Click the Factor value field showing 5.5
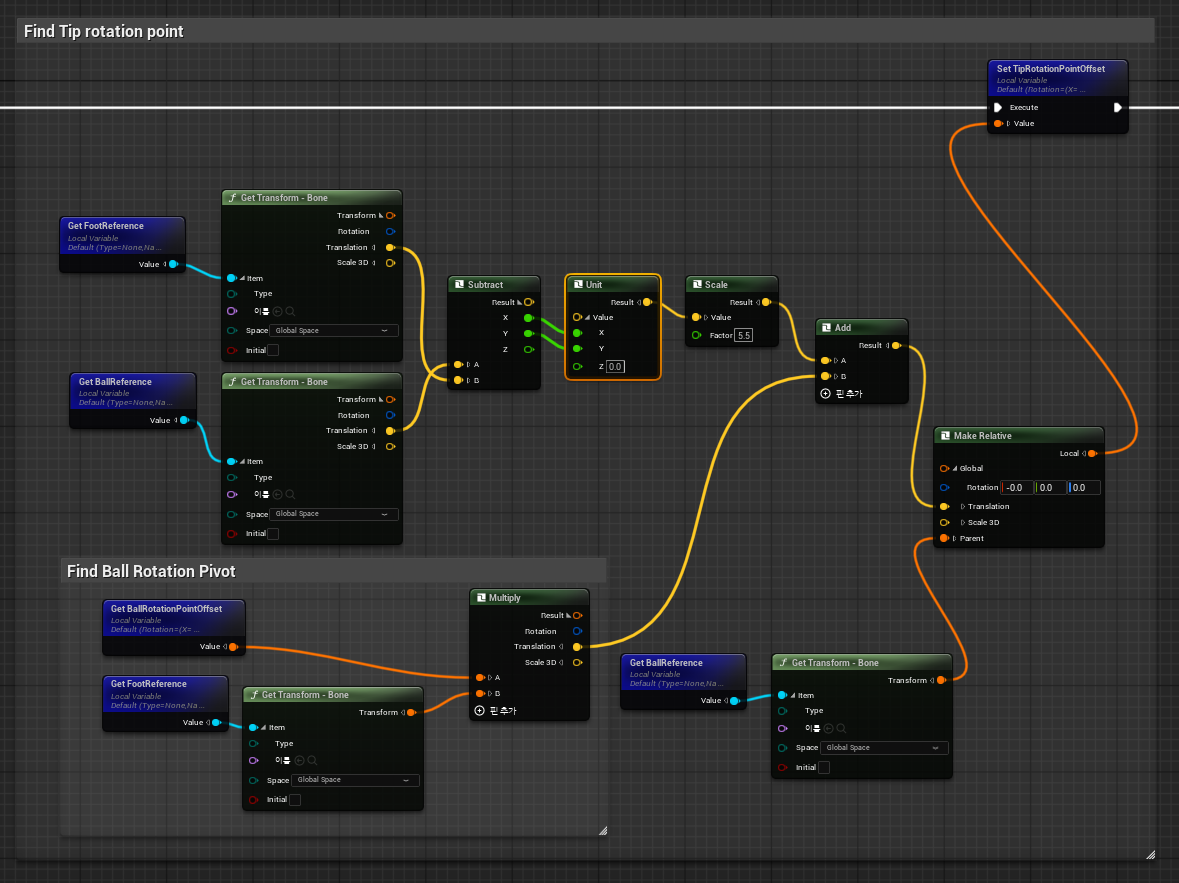The height and width of the screenshot is (883, 1179). tap(743, 335)
